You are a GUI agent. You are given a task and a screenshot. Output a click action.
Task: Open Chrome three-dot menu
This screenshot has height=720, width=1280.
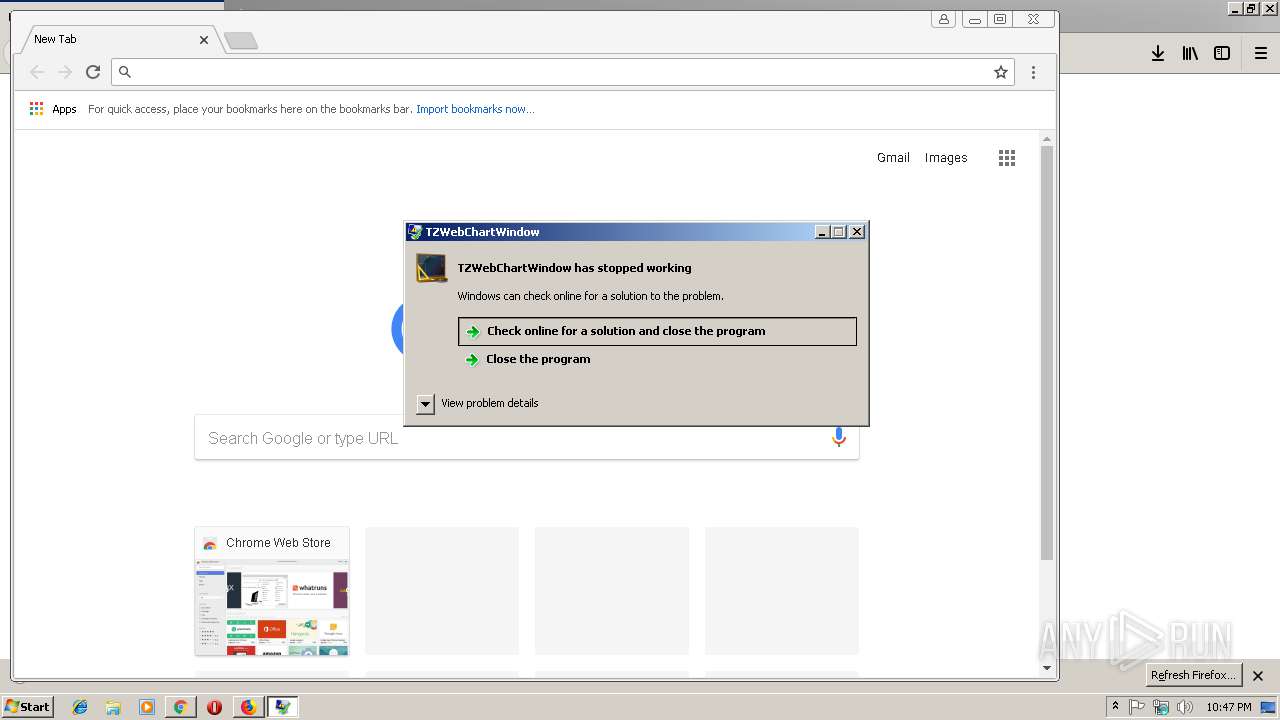coord(1033,72)
